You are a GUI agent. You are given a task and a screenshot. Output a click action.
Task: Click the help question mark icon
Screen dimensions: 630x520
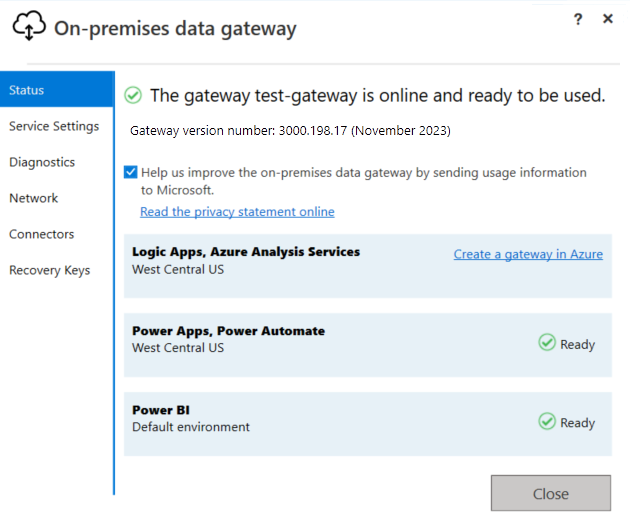click(578, 19)
